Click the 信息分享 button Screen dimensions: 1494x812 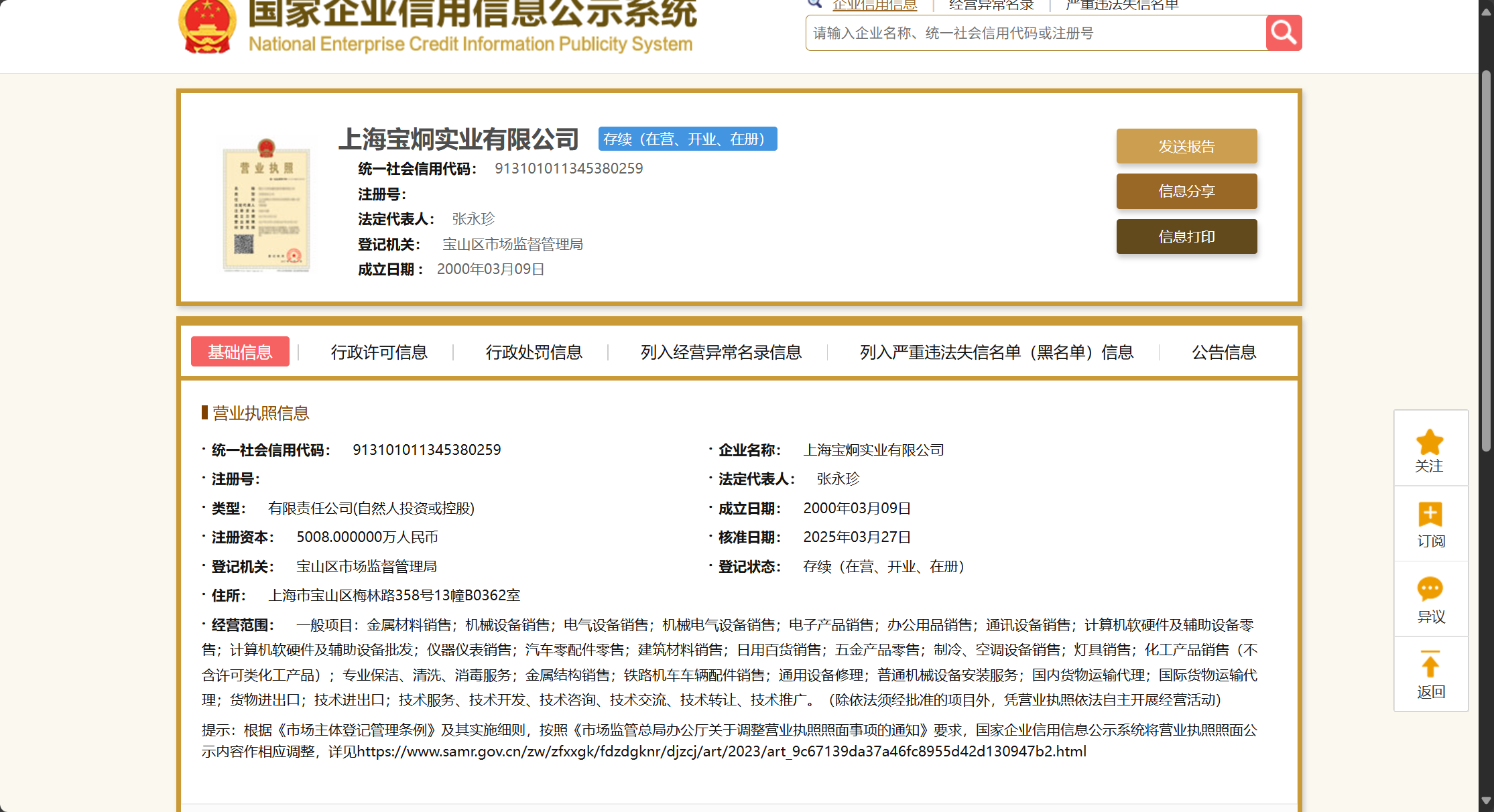pyautogui.click(x=1186, y=192)
